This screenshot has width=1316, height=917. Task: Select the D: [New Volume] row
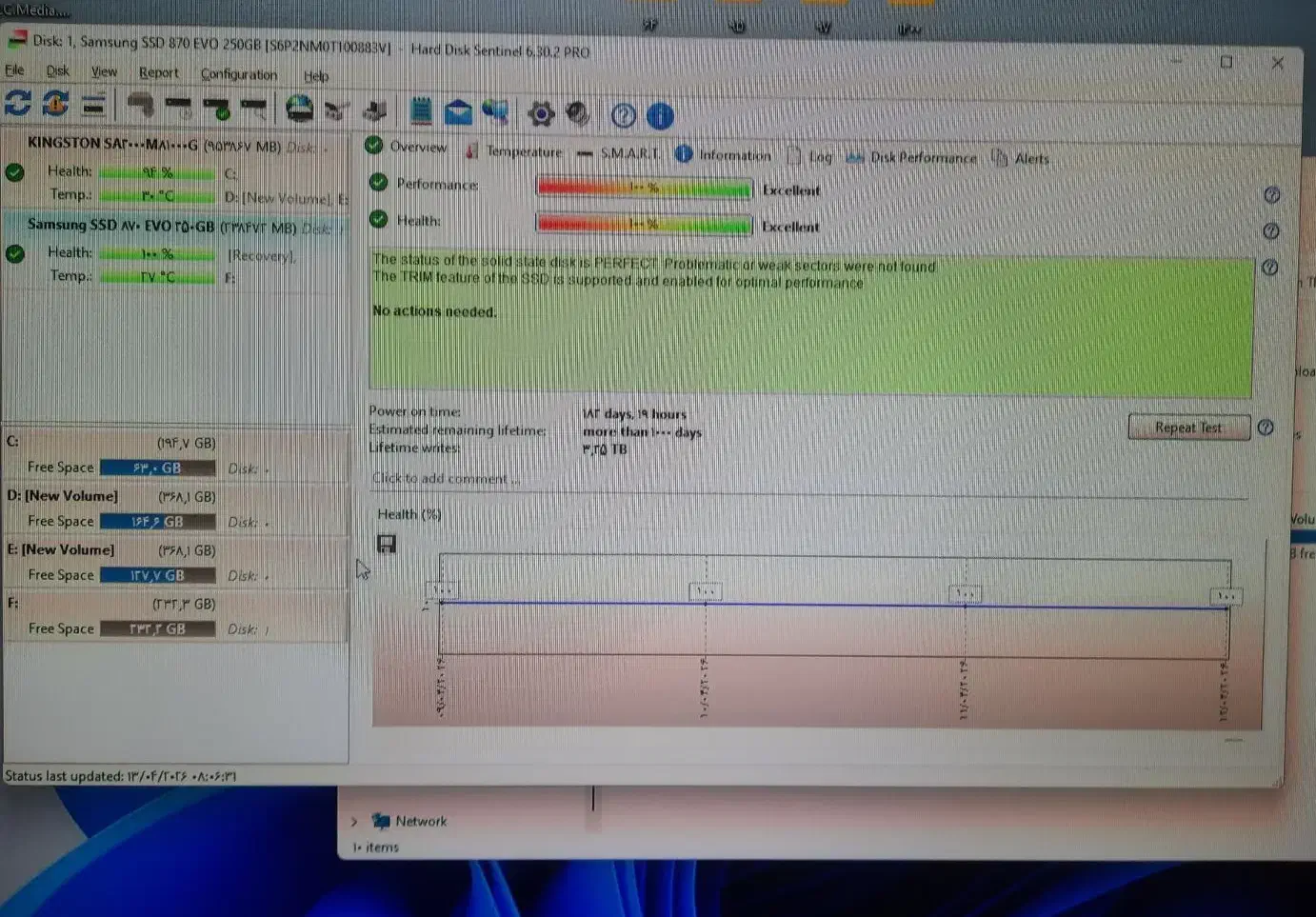[176, 509]
